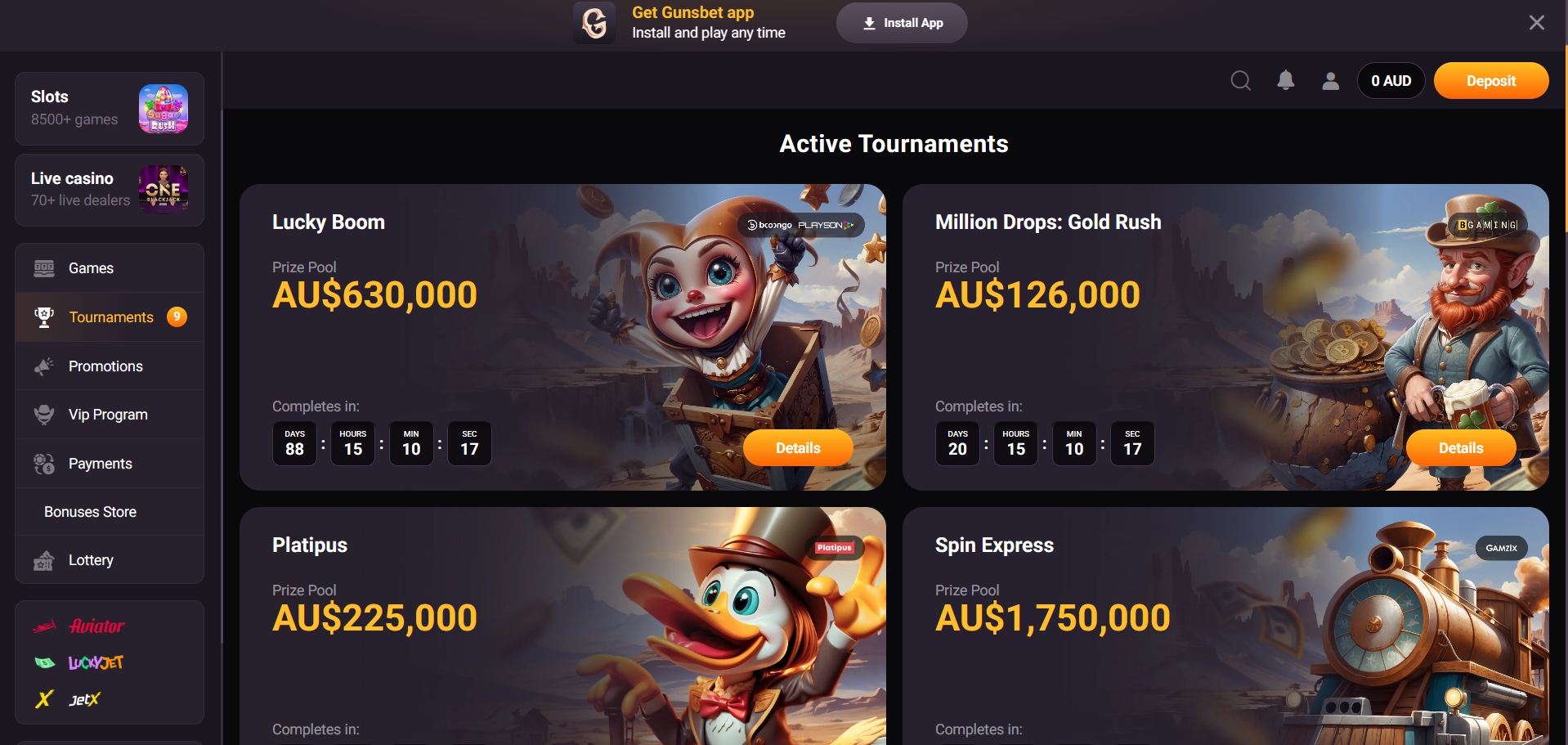
Task: Open the Promotions sidebar item
Action: click(110, 366)
